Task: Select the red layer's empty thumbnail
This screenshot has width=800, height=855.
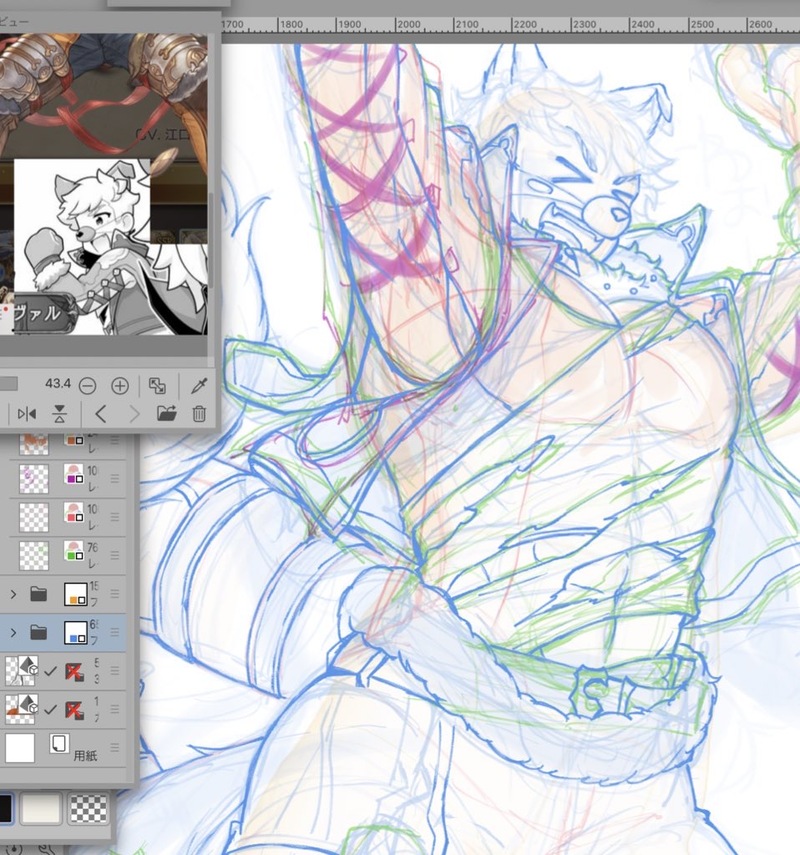Action: coord(34,517)
